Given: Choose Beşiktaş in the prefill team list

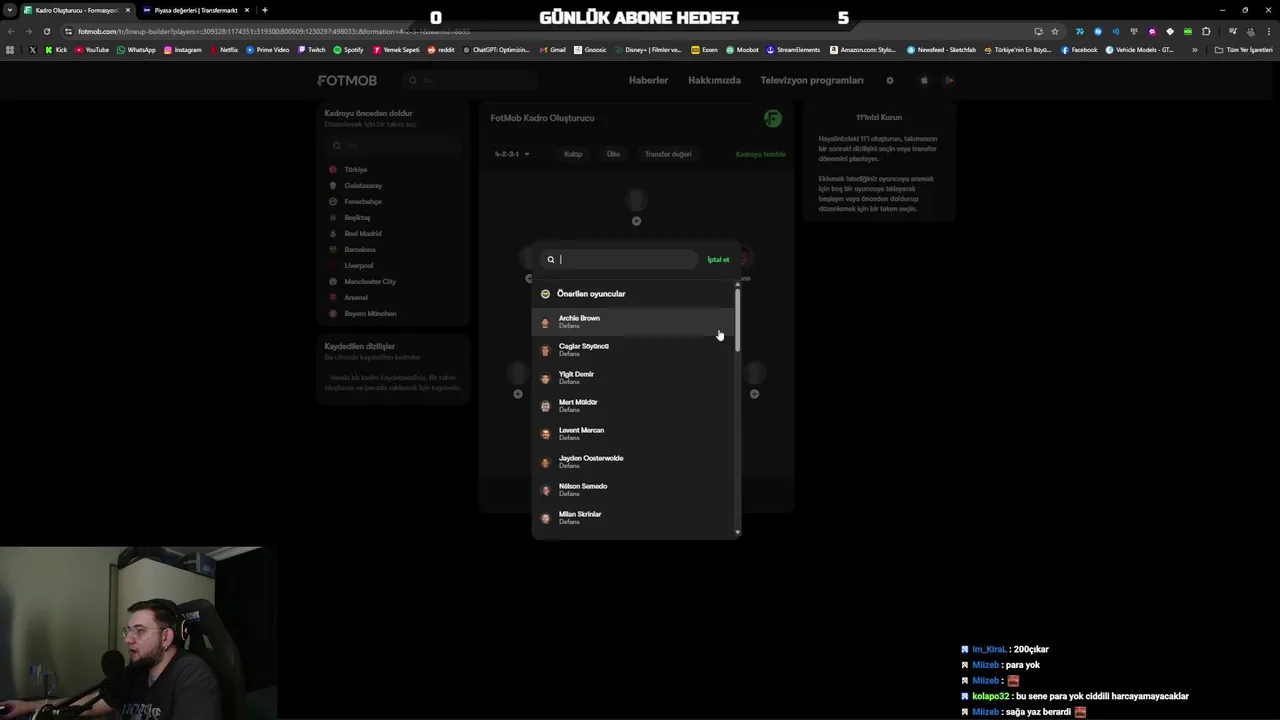Looking at the screenshot, I should [x=394, y=217].
